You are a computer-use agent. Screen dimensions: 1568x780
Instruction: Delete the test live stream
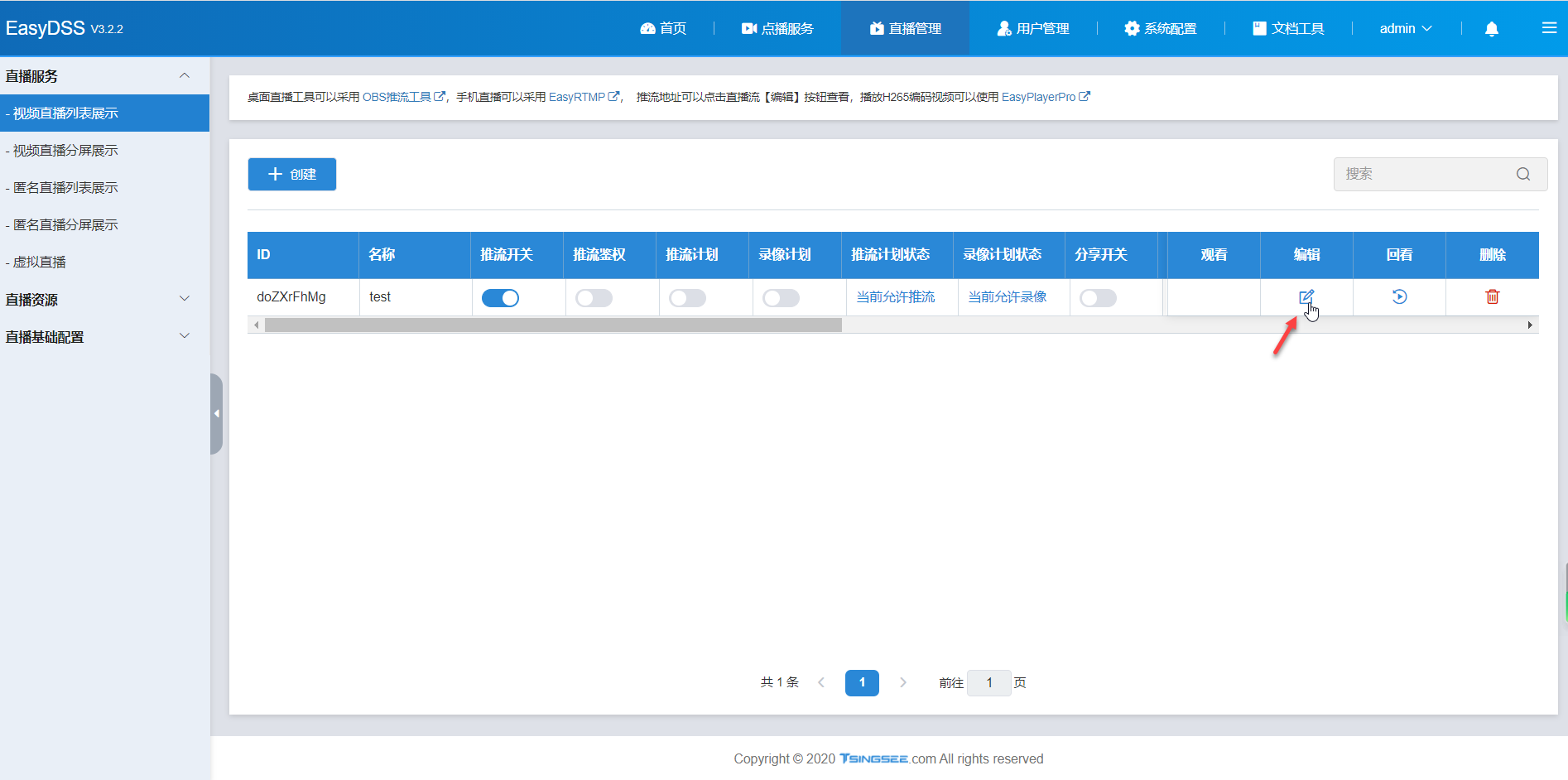[x=1492, y=296]
